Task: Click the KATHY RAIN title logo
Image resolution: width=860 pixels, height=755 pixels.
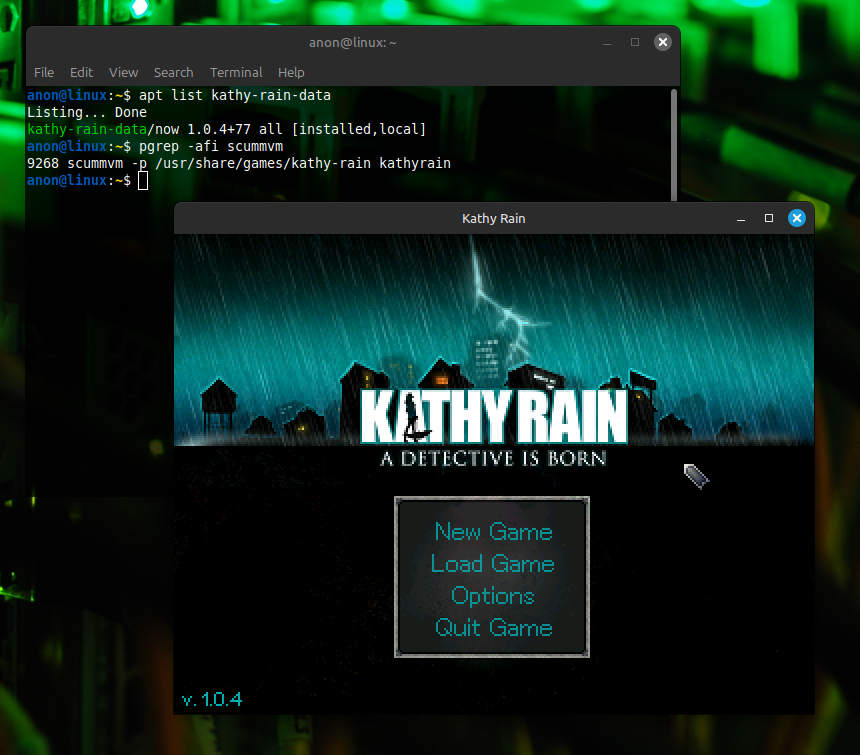Action: [x=493, y=417]
